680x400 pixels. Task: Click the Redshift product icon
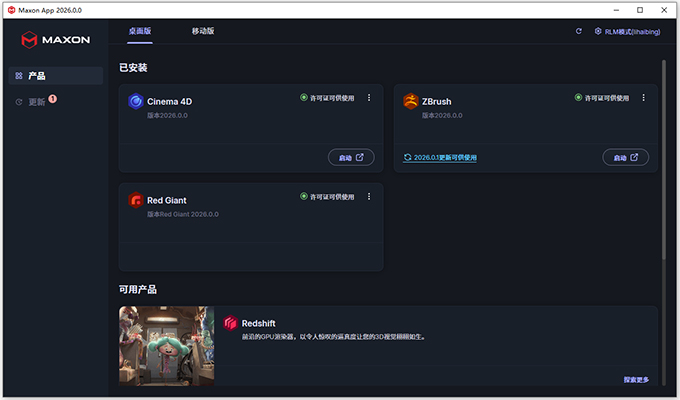tap(230, 323)
